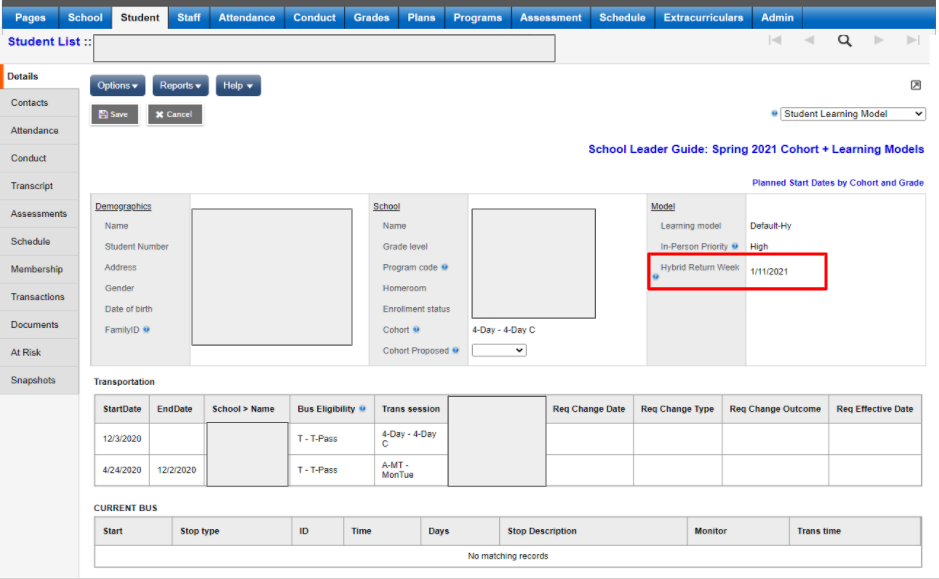
Task: Open Membership in the side menu
Action: pyautogui.click(x=40, y=269)
